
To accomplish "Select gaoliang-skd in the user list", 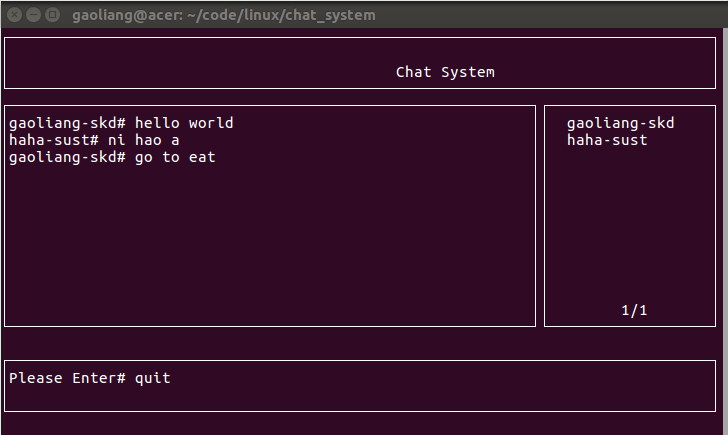I will [620, 123].
